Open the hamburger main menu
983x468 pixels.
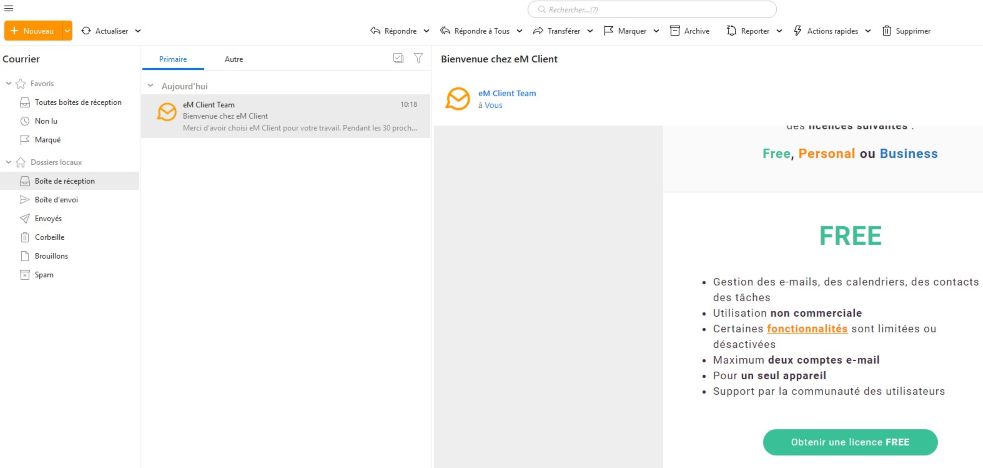click(x=9, y=8)
